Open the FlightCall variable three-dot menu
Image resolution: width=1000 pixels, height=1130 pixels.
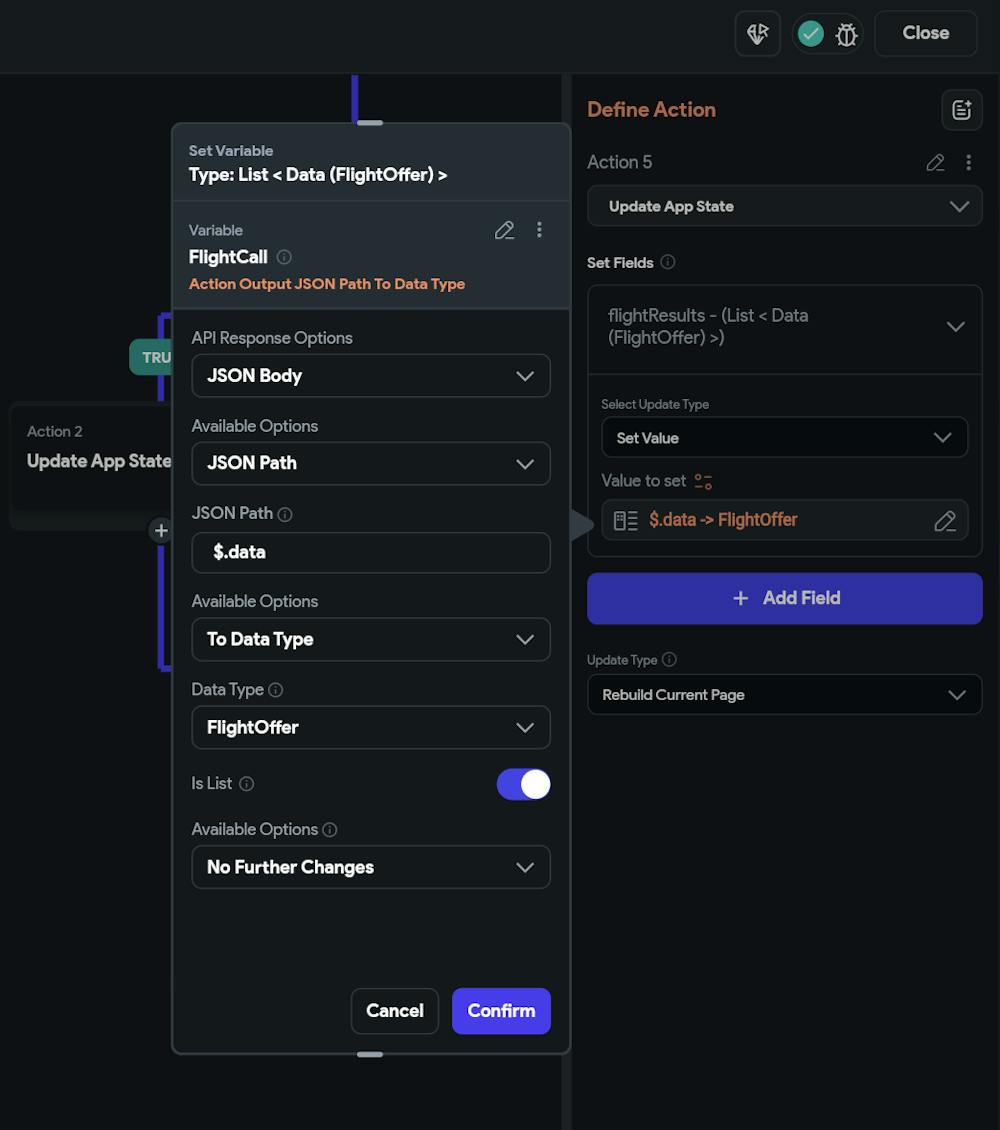(539, 230)
